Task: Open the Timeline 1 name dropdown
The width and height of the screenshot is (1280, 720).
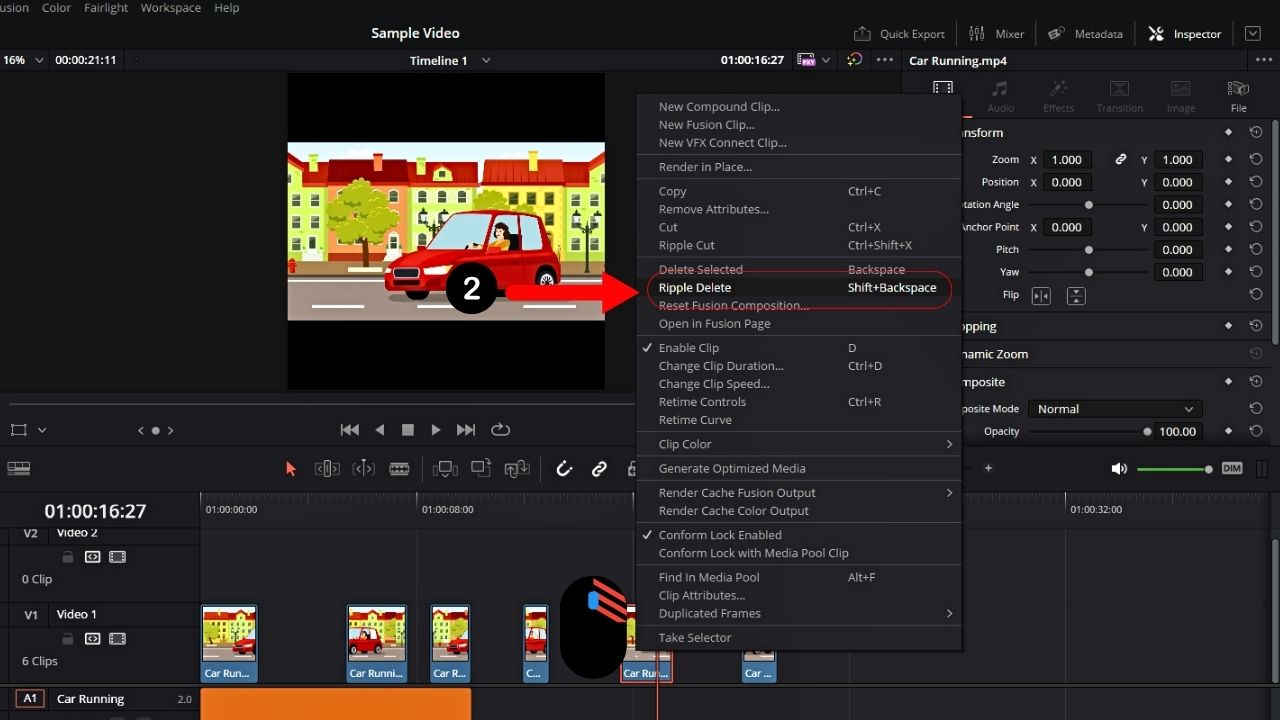Action: click(450, 60)
